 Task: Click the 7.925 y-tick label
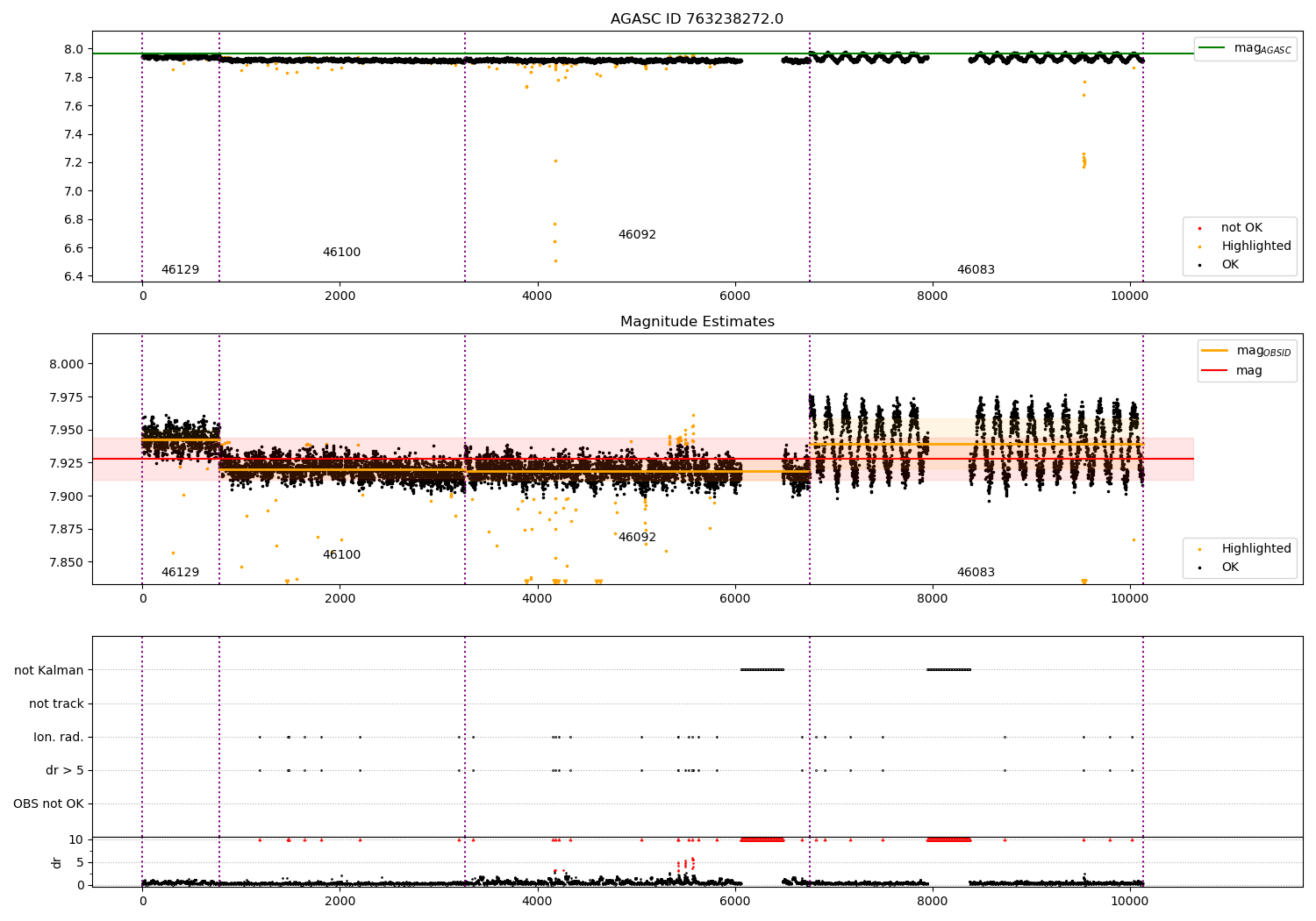coord(67,464)
